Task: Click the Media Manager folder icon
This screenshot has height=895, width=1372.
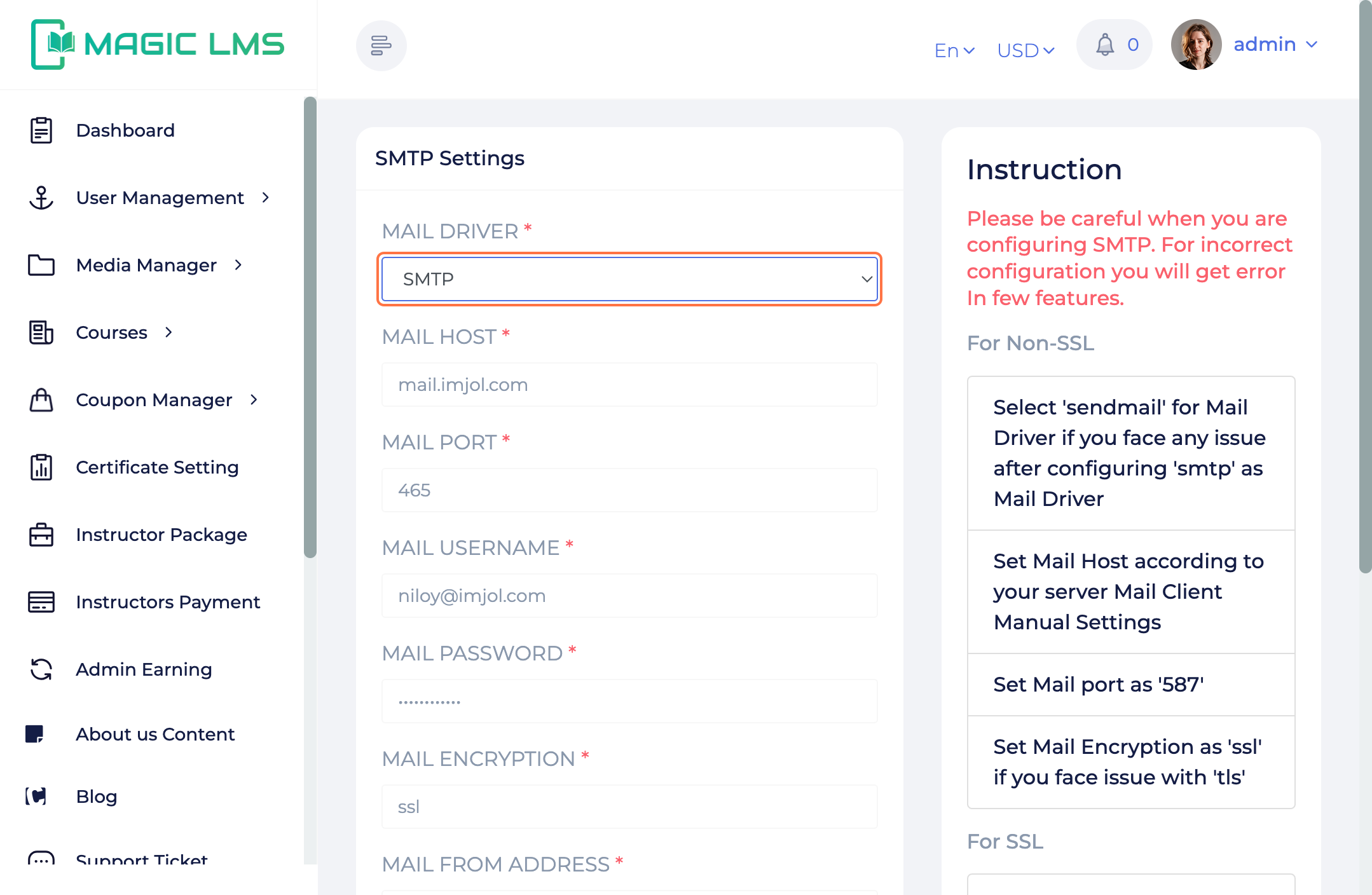Action: click(41, 265)
